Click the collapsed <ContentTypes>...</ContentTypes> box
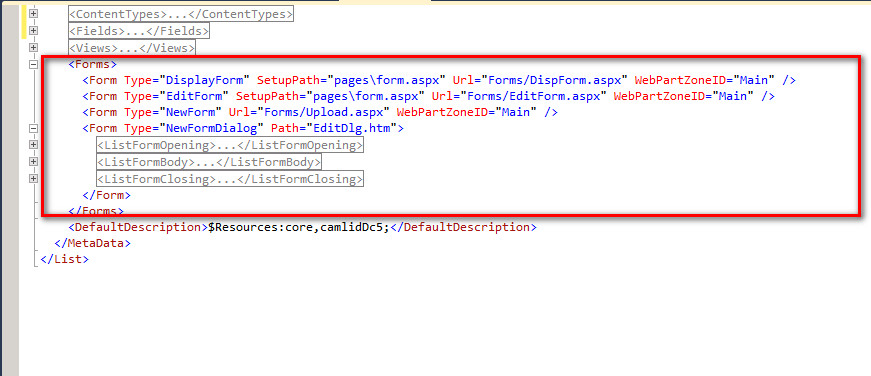This screenshot has height=376, width=871. [x=181, y=13]
